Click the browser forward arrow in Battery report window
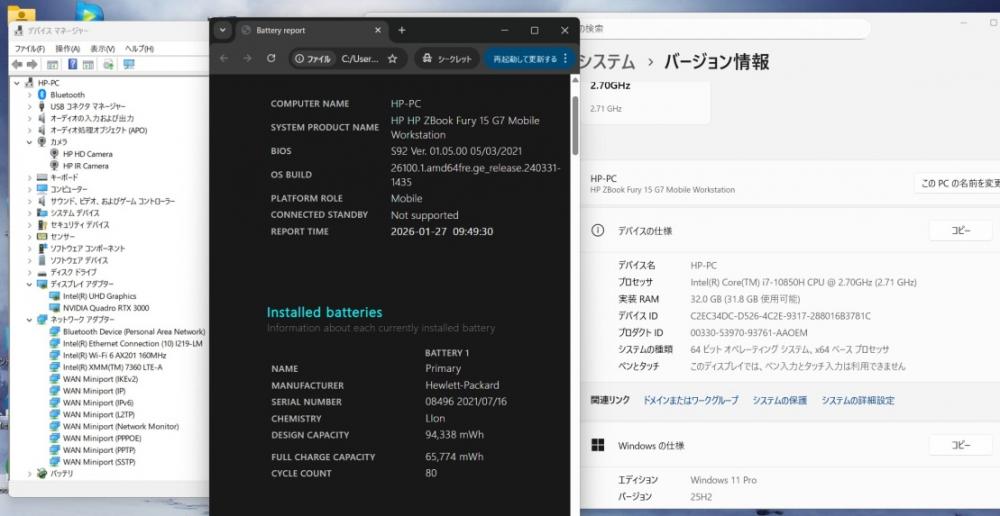The image size is (1000, 516). click(x=247, y=58)
